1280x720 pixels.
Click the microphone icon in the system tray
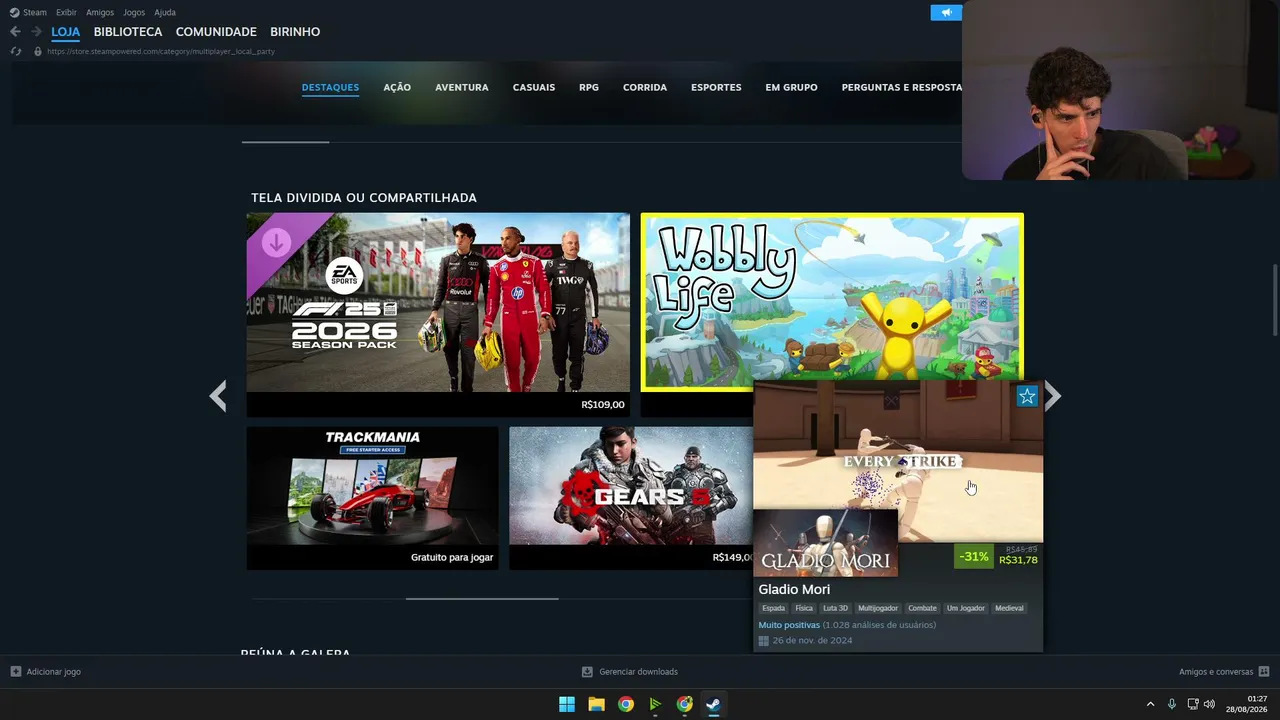coord(1172,704)
